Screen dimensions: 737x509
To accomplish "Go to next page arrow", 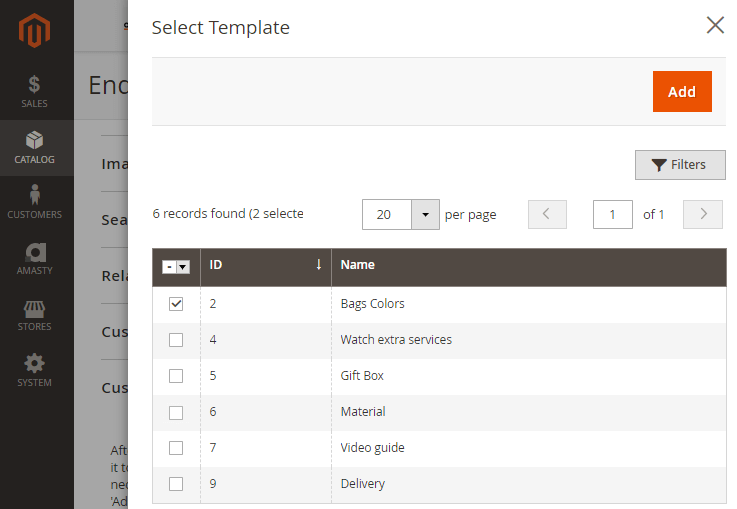I will click(x=703, y=214).
